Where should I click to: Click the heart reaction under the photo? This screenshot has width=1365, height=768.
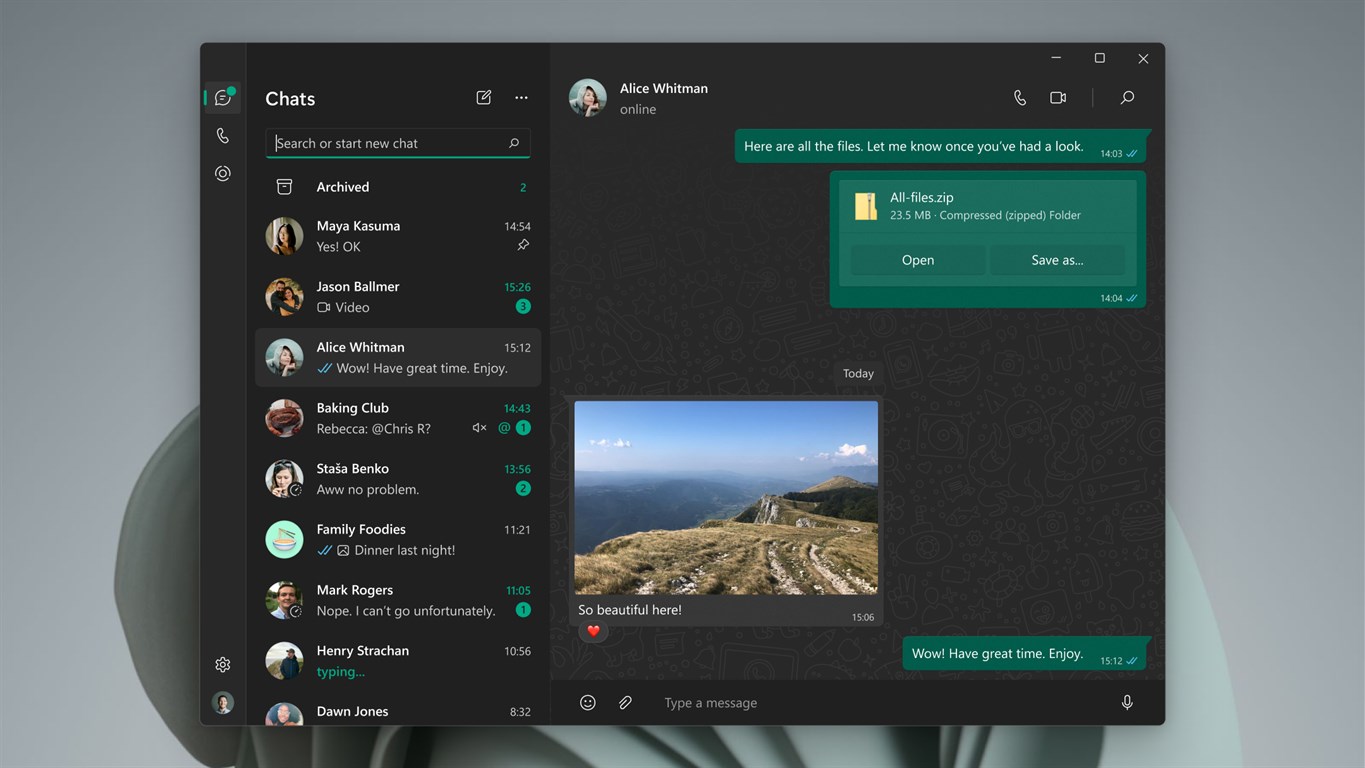[593, 631]
